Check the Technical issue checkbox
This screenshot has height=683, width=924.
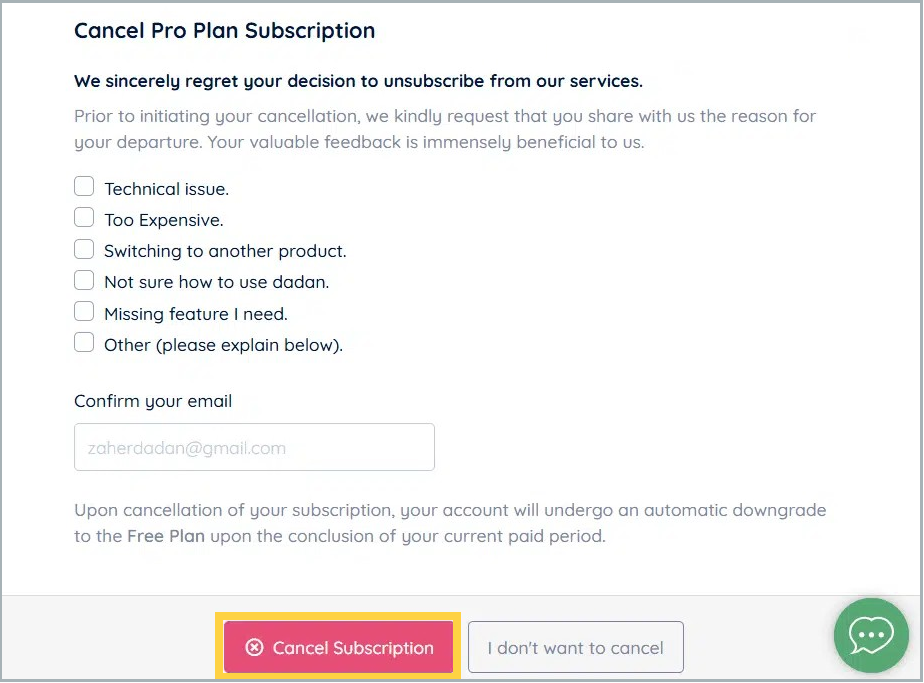tap(85, 187)
